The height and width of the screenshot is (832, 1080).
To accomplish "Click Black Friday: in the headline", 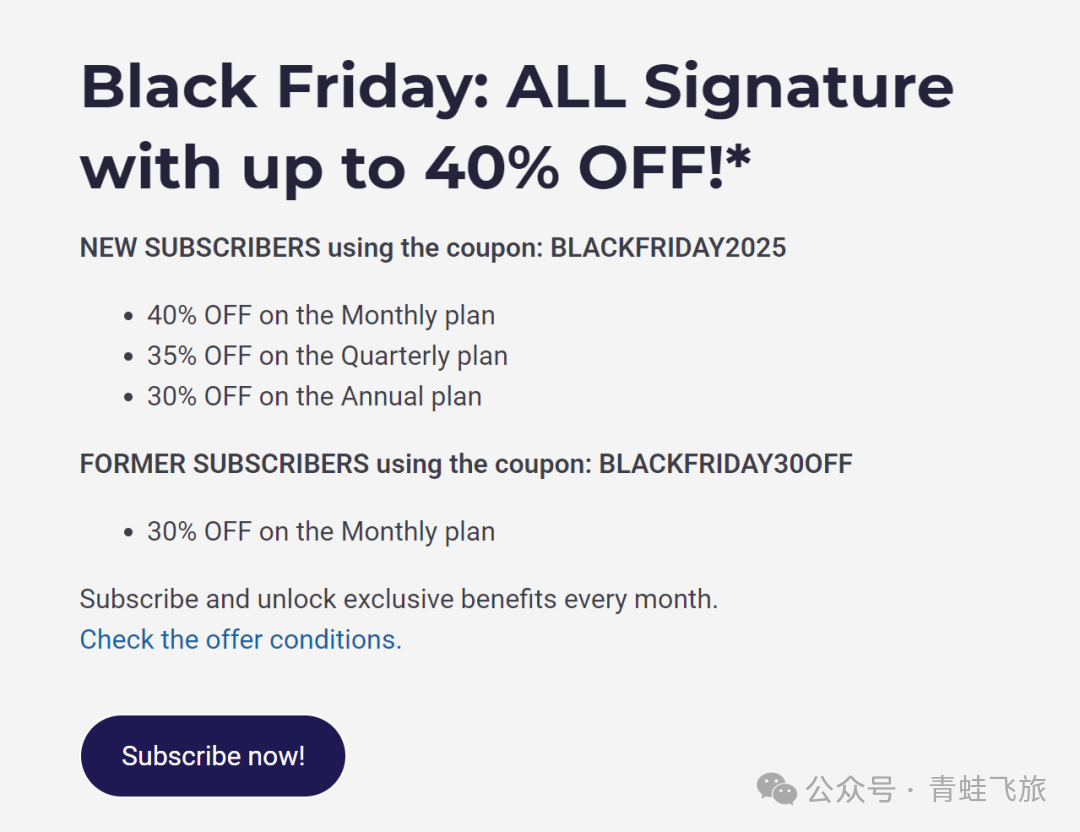I will tap(283, 86).
